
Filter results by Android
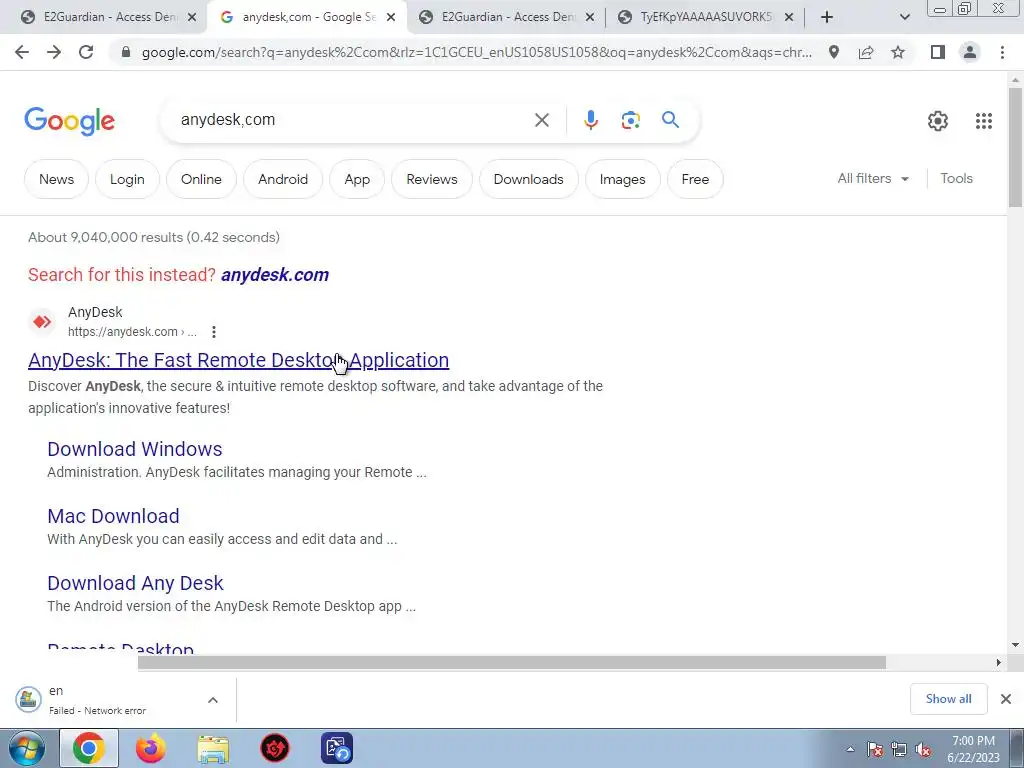pos(283,179)
